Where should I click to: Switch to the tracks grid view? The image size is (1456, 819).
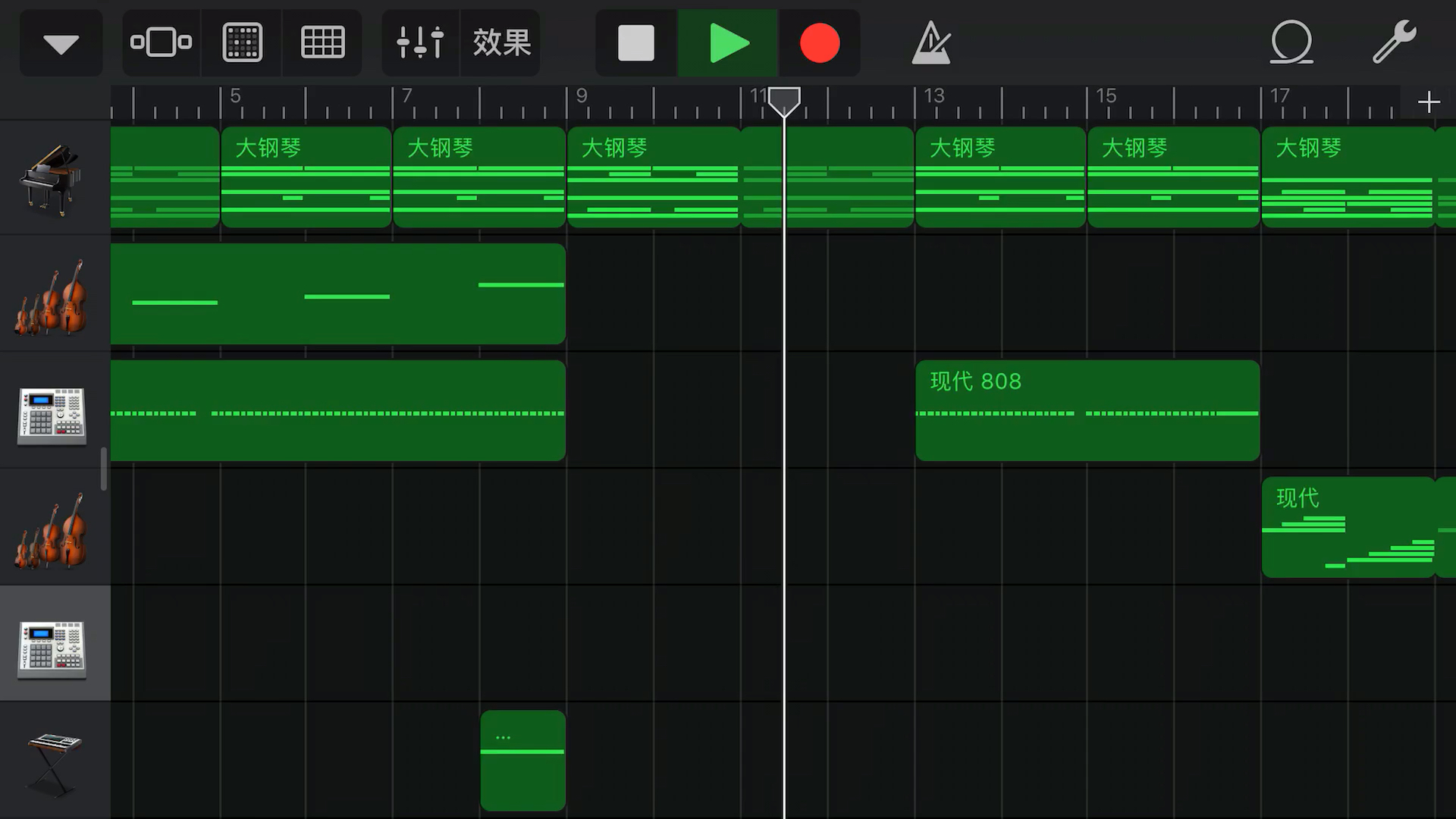[322, 42]
